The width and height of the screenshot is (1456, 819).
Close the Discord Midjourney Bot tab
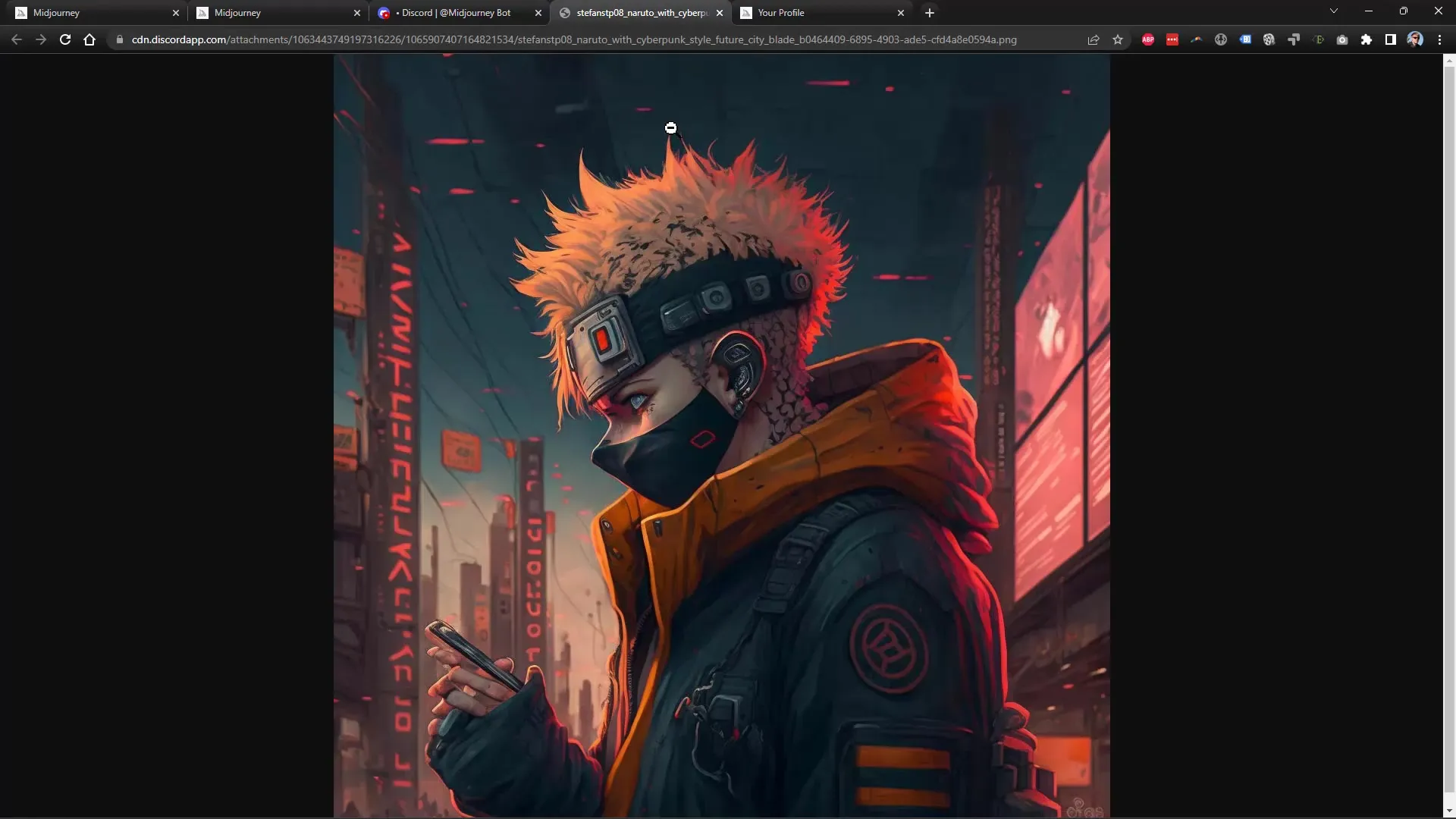coord(538,13)
